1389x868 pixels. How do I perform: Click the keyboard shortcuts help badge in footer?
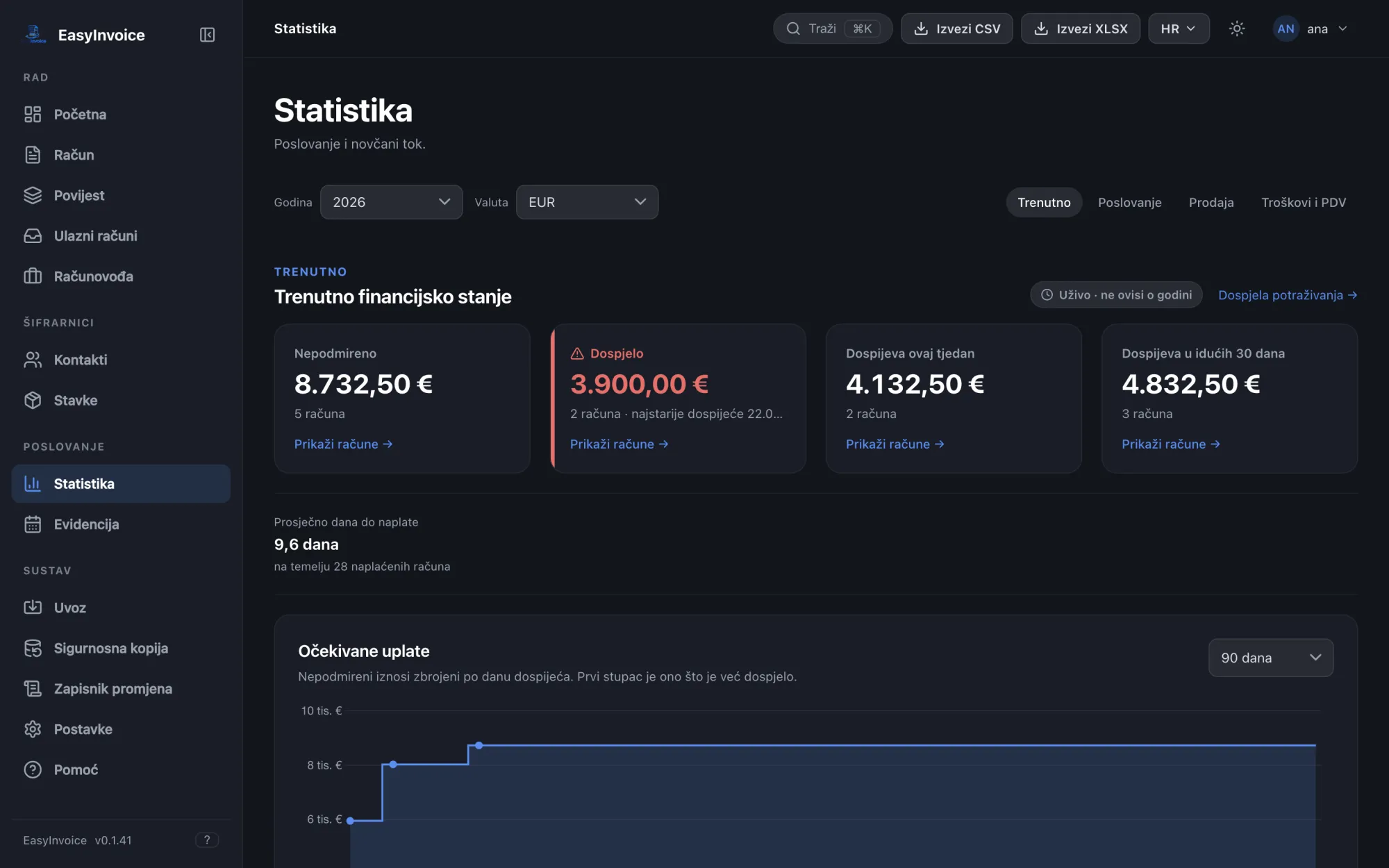[207, 840]
